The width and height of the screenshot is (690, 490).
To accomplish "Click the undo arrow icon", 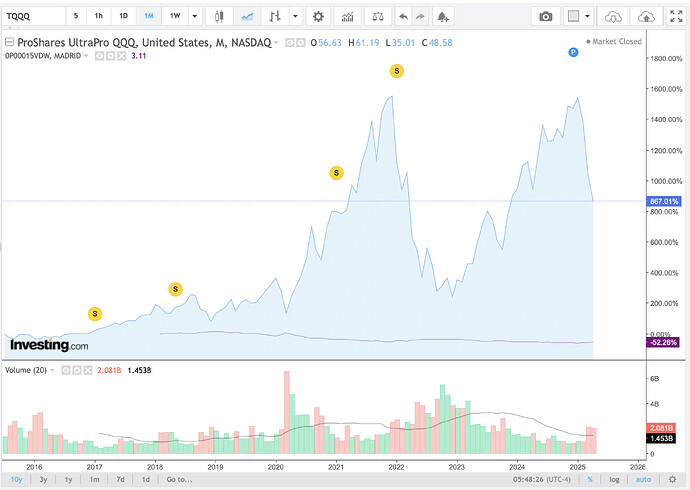I will point(403,17).
